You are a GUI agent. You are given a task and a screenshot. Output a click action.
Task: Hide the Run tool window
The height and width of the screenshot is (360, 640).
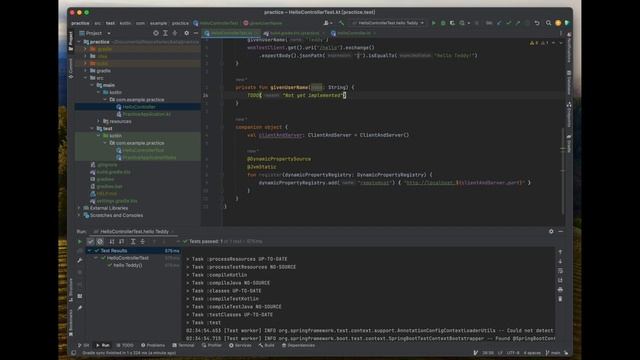pyautogui.click(x=561, y=231)
